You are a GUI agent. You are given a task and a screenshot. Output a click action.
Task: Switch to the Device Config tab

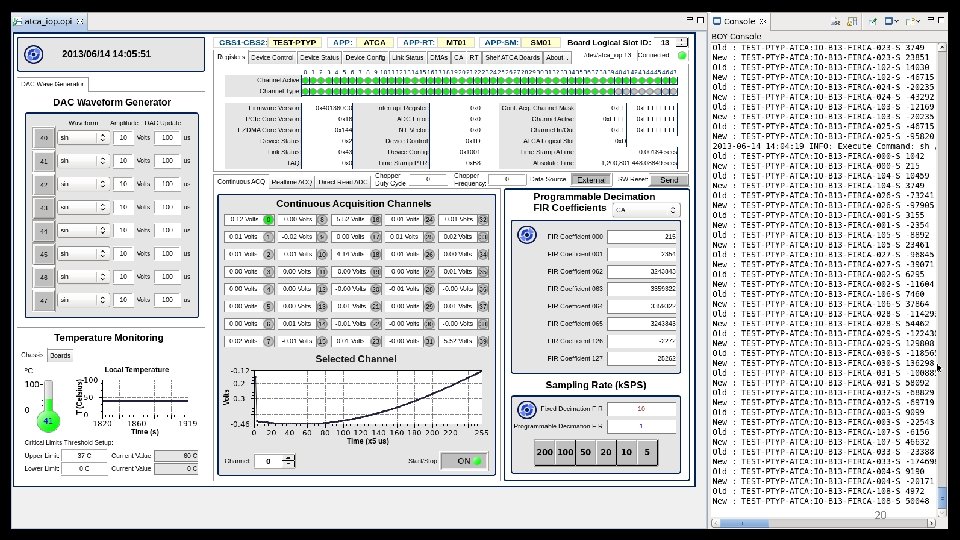[365, 58]
